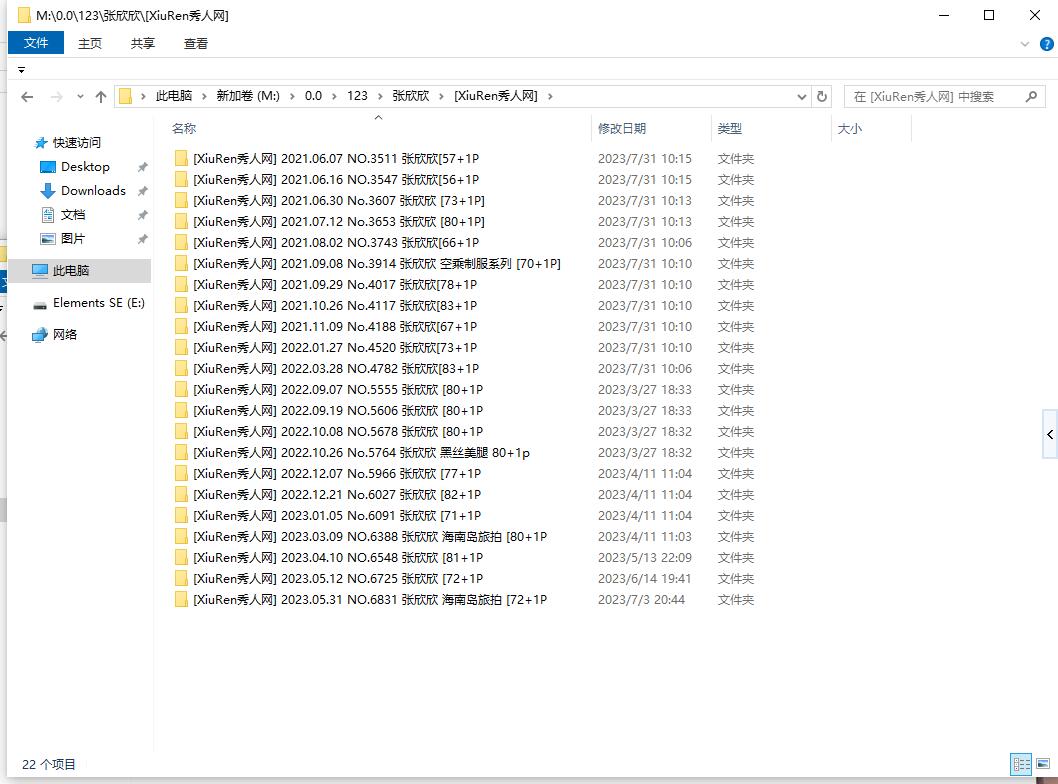Screen dimensions: 1058x784
Task: Click the side panel collapse arrow tab
Action: [x=1050, y=435]
